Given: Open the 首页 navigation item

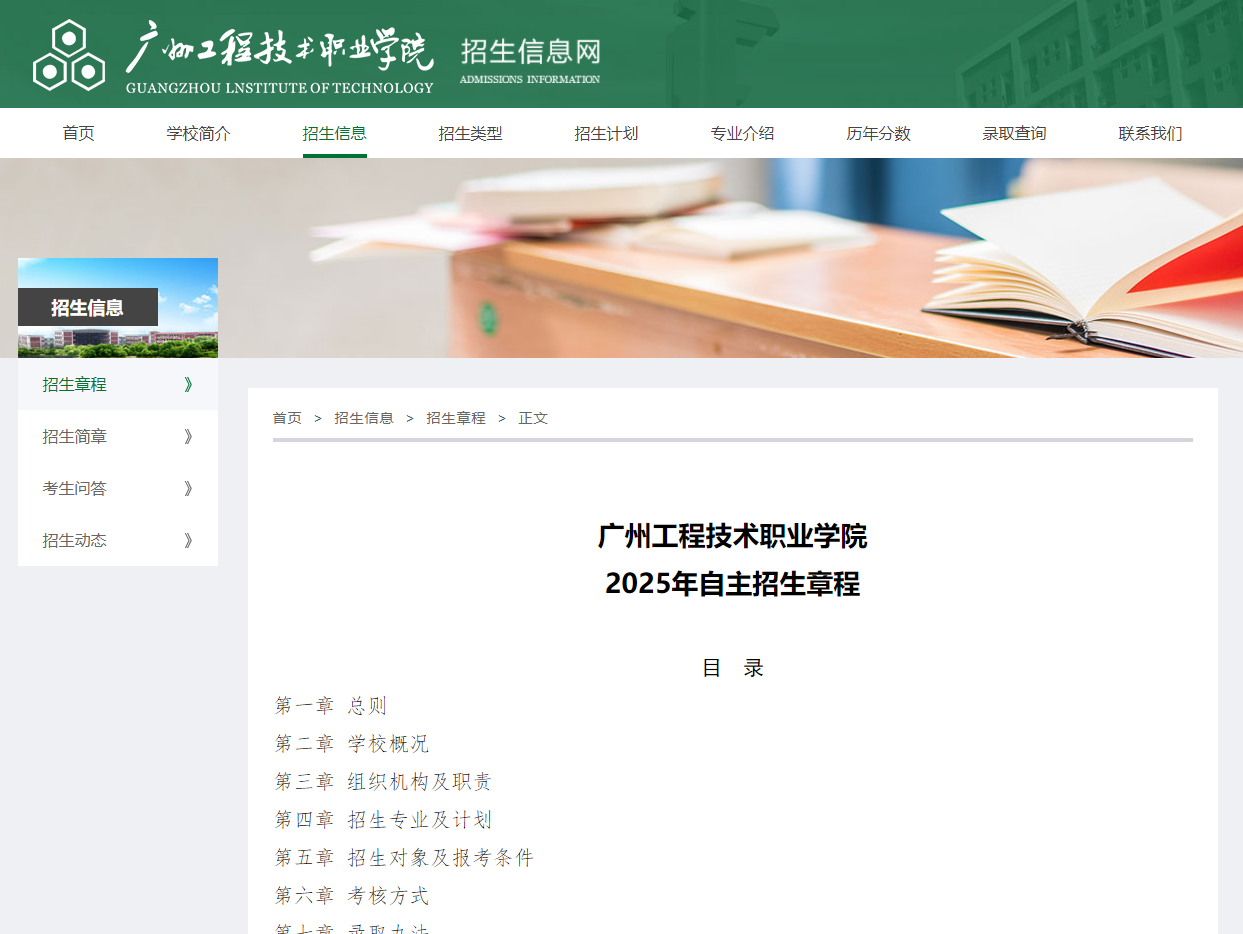Looking at the screenshot, I should pyautogui.click(x=78, y=133).
